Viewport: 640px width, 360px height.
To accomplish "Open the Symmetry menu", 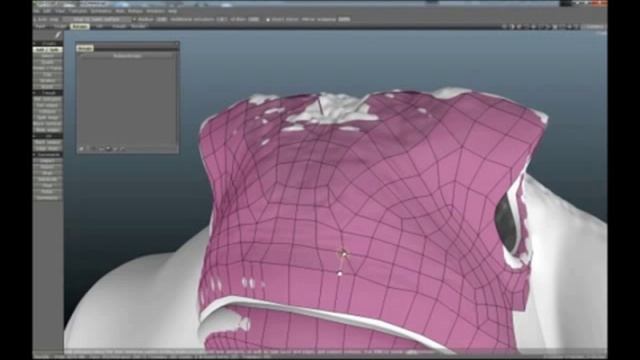I will point(101,11).
